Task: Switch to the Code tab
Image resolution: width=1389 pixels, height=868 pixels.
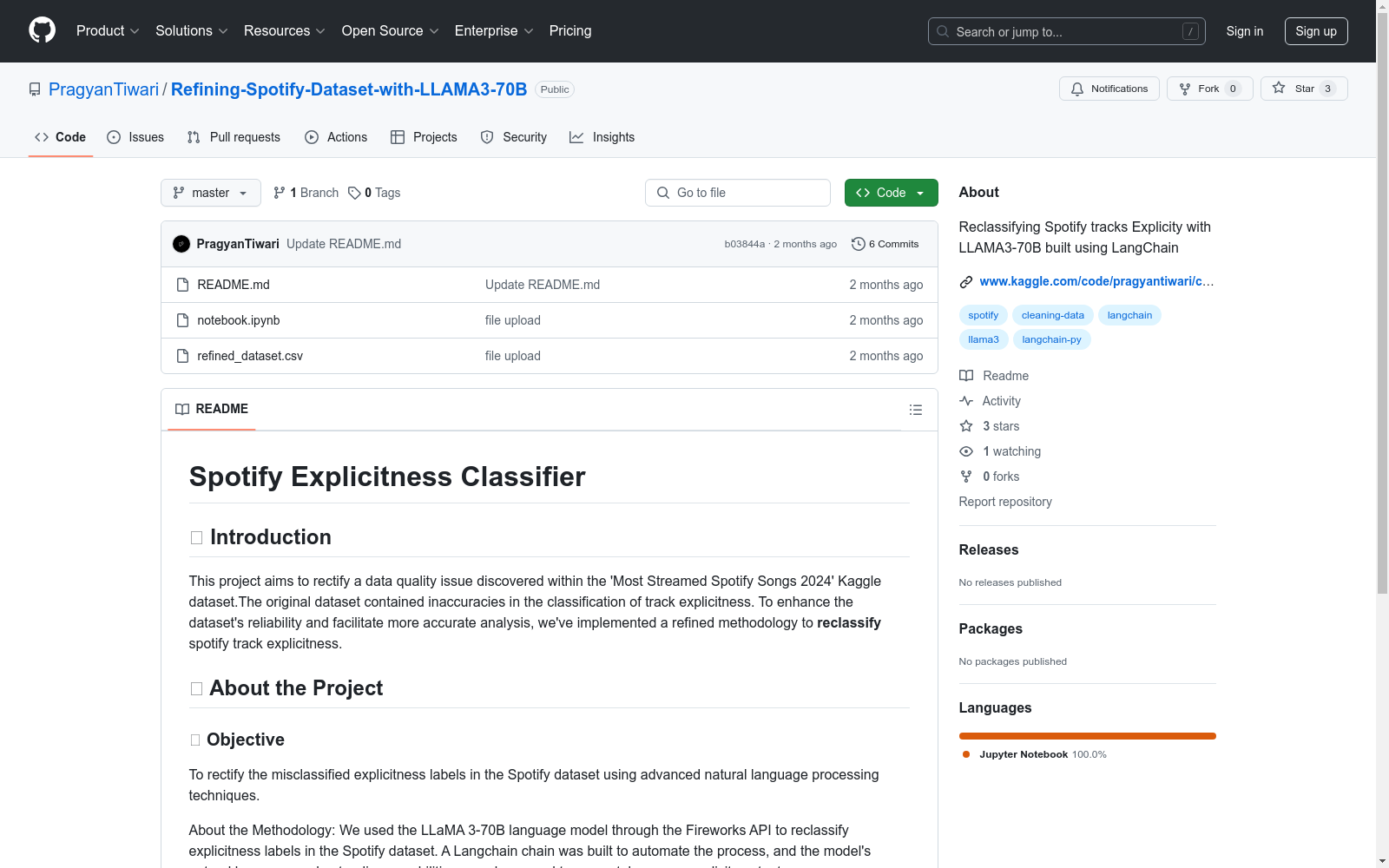Action: (61, 137)
